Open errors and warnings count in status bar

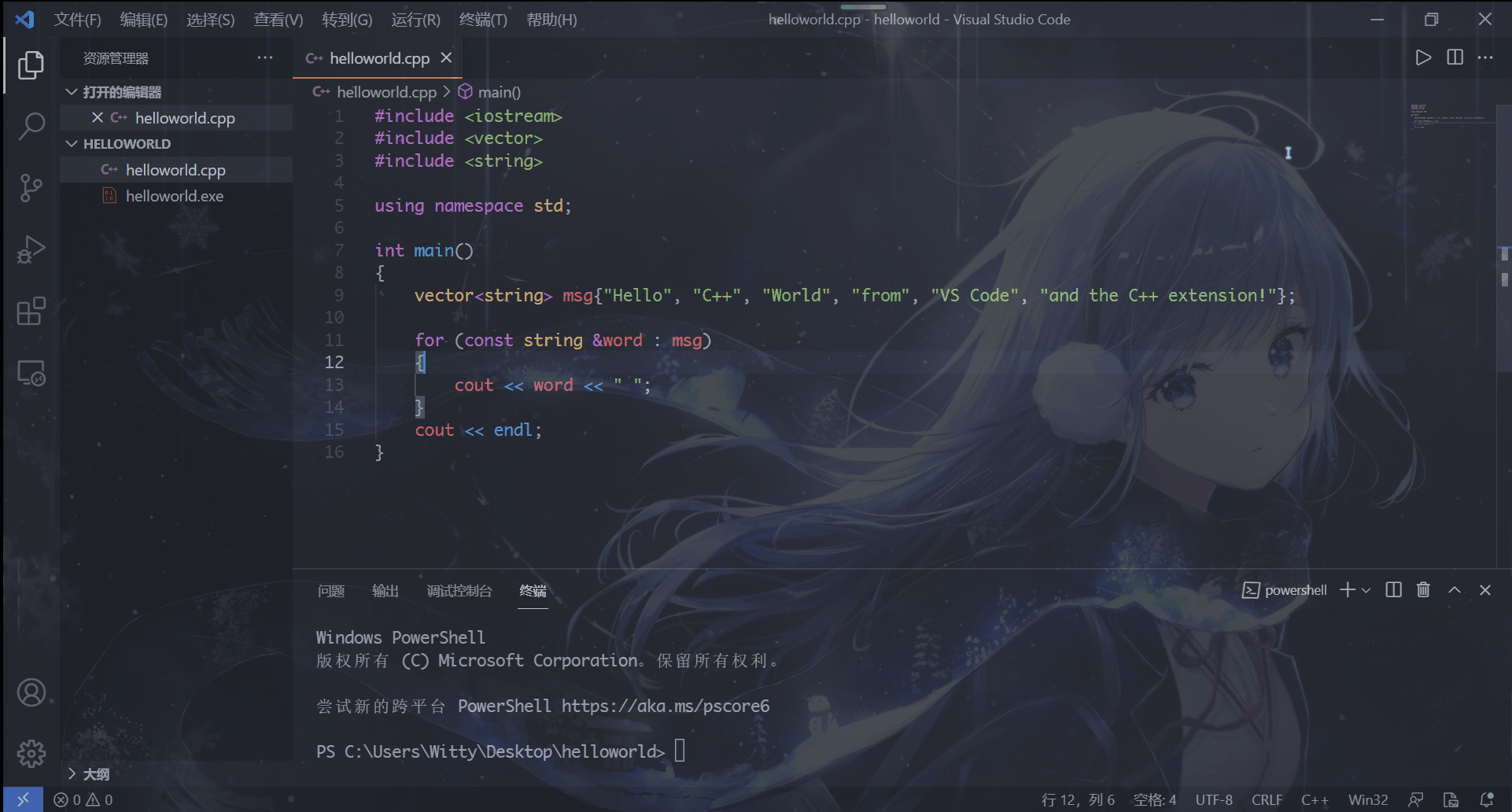click(83, 799)
